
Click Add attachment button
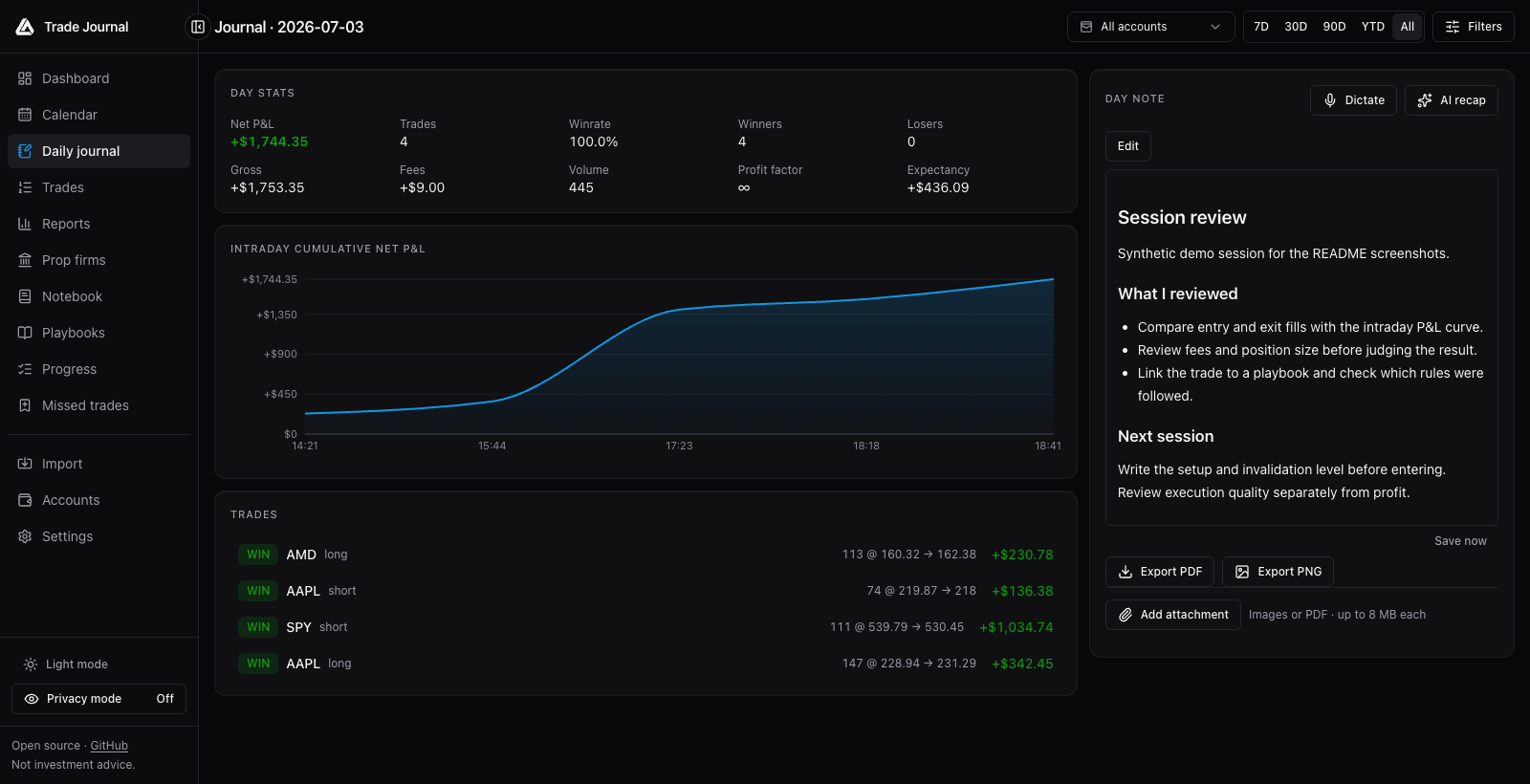[1173, 615]
